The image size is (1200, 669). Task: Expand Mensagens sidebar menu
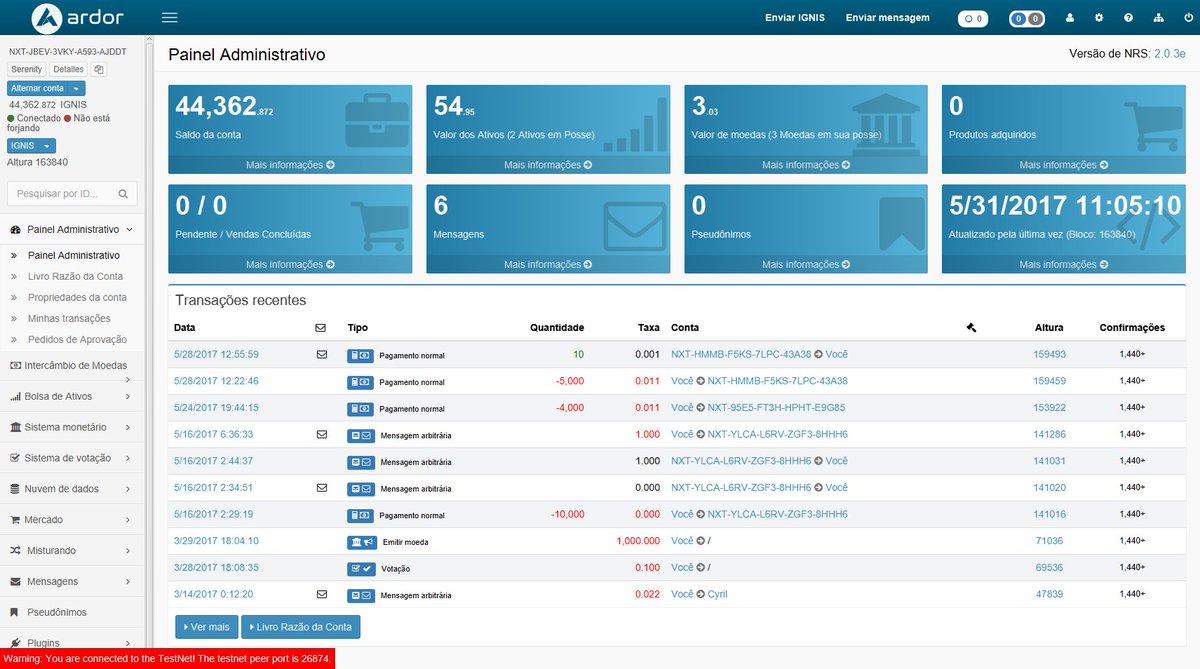pos(72,581)
